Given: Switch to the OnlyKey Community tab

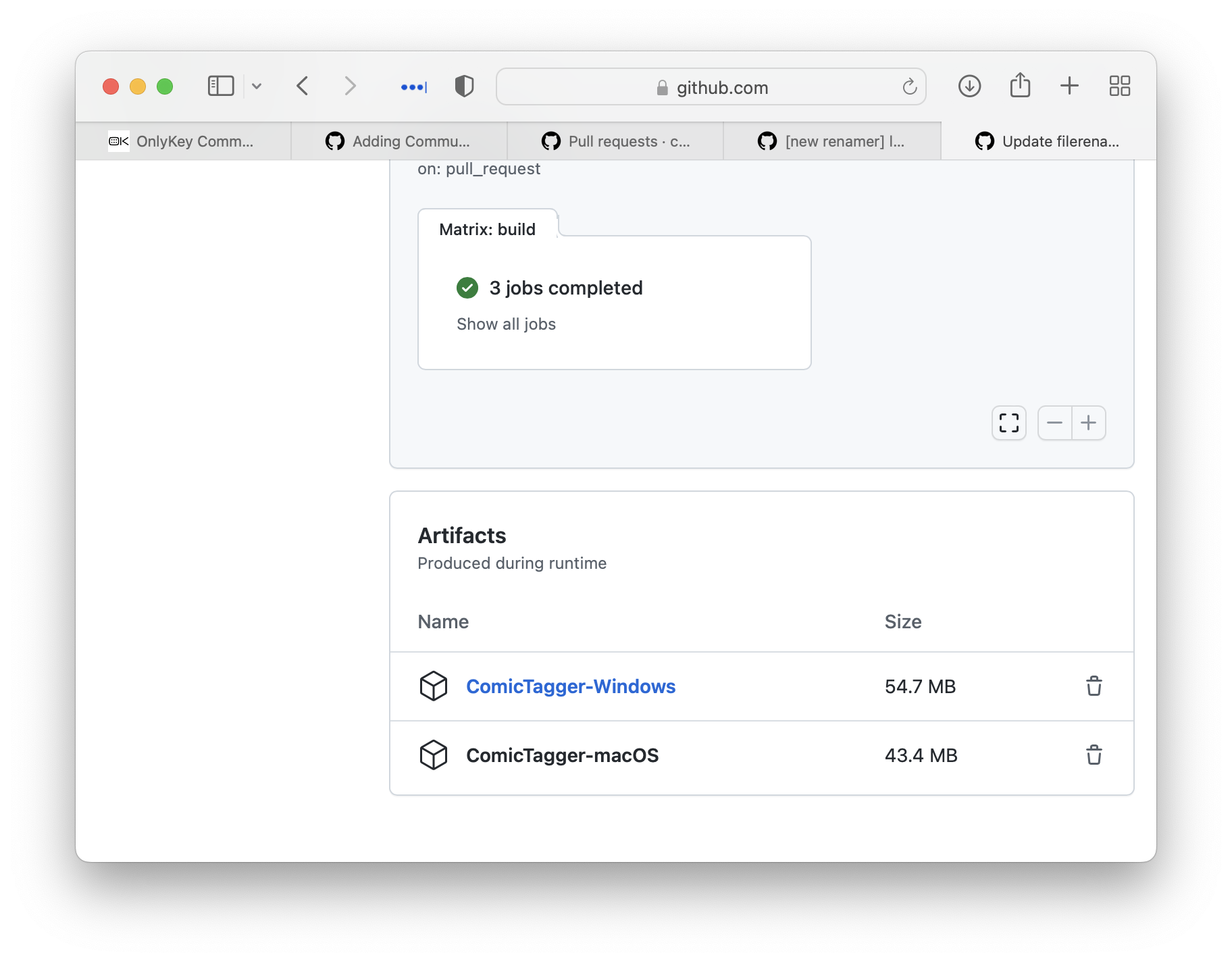Looking at the screenshot, I should 183,141.
